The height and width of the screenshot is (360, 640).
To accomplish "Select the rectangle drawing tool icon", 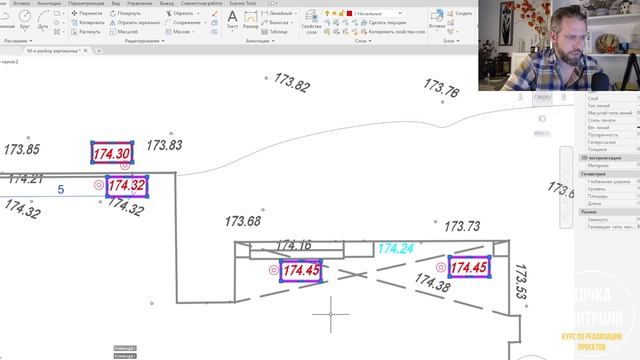I will click(x=57, y=13).
